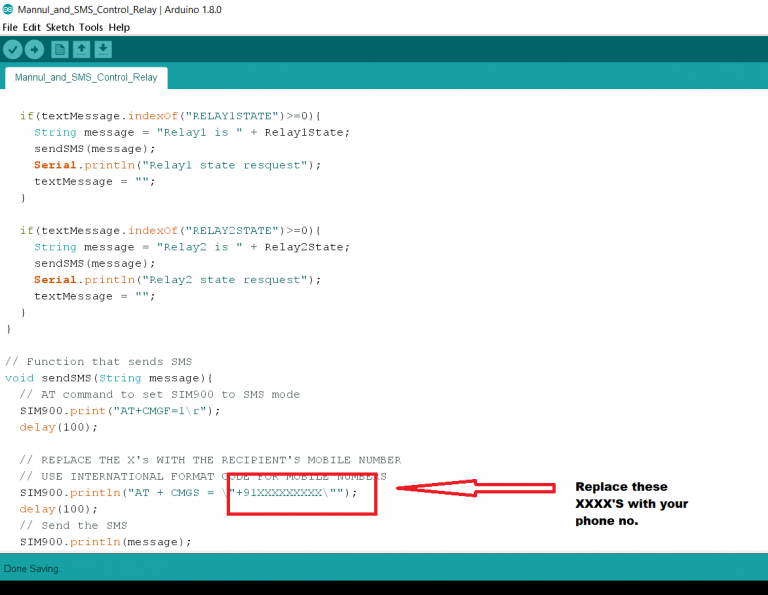Click the SIM900.println(message) line
Screen dimensions: 768x595
[x=105, y=542]
